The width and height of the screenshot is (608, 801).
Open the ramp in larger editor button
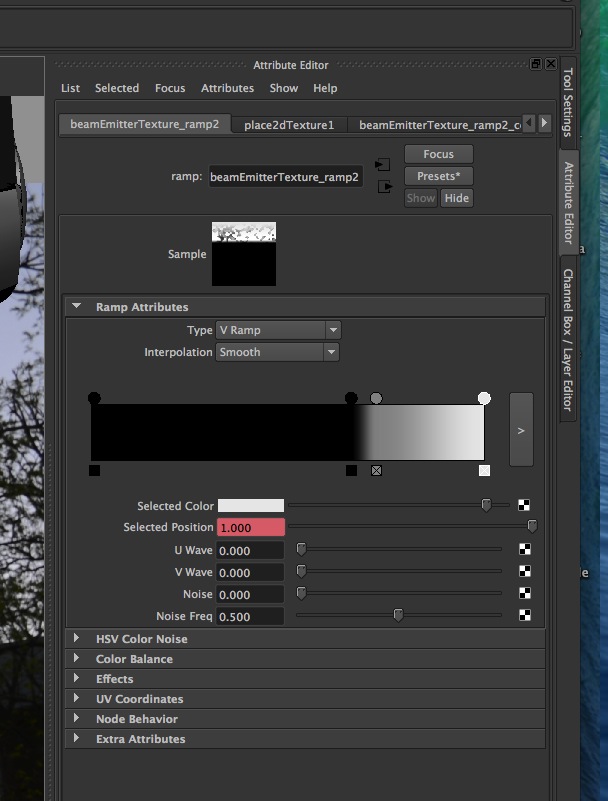(x=520, y=429)
